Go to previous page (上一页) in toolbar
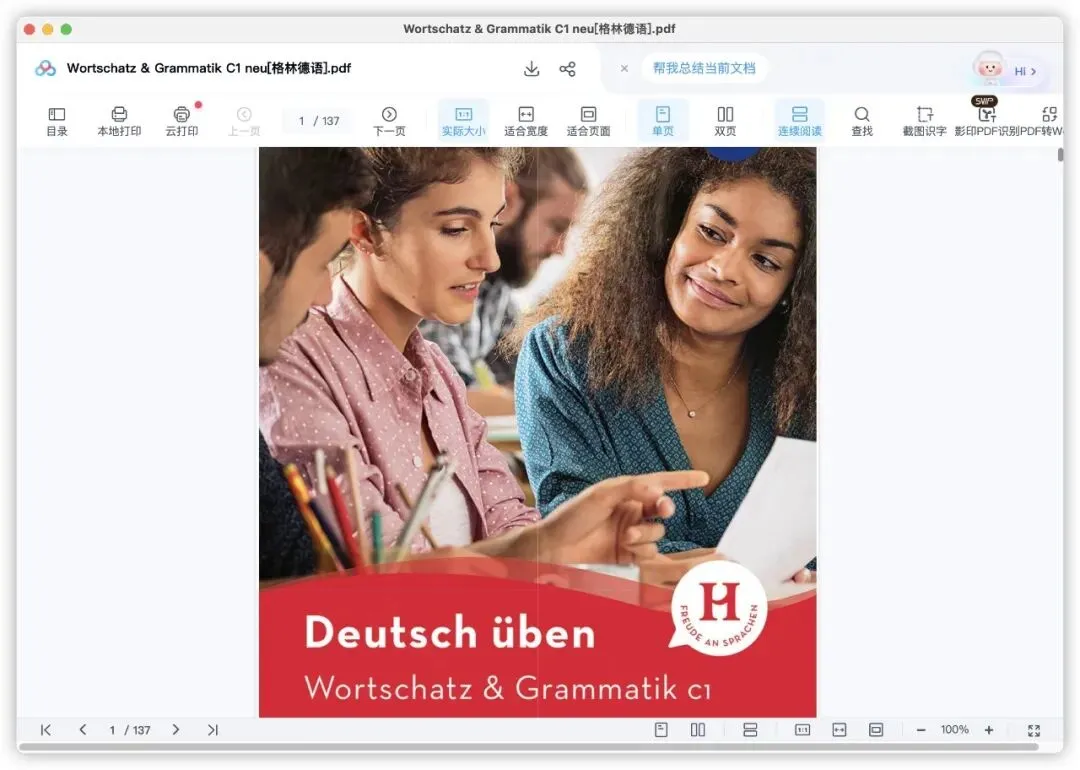 pyautogui.click(x=244, y=121)
